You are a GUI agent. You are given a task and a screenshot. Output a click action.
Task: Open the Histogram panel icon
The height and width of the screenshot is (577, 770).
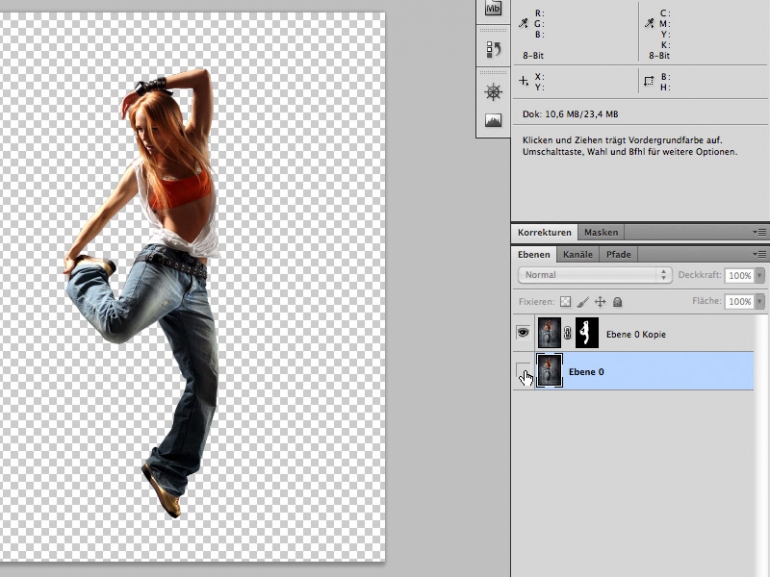[x=493, y=120]
